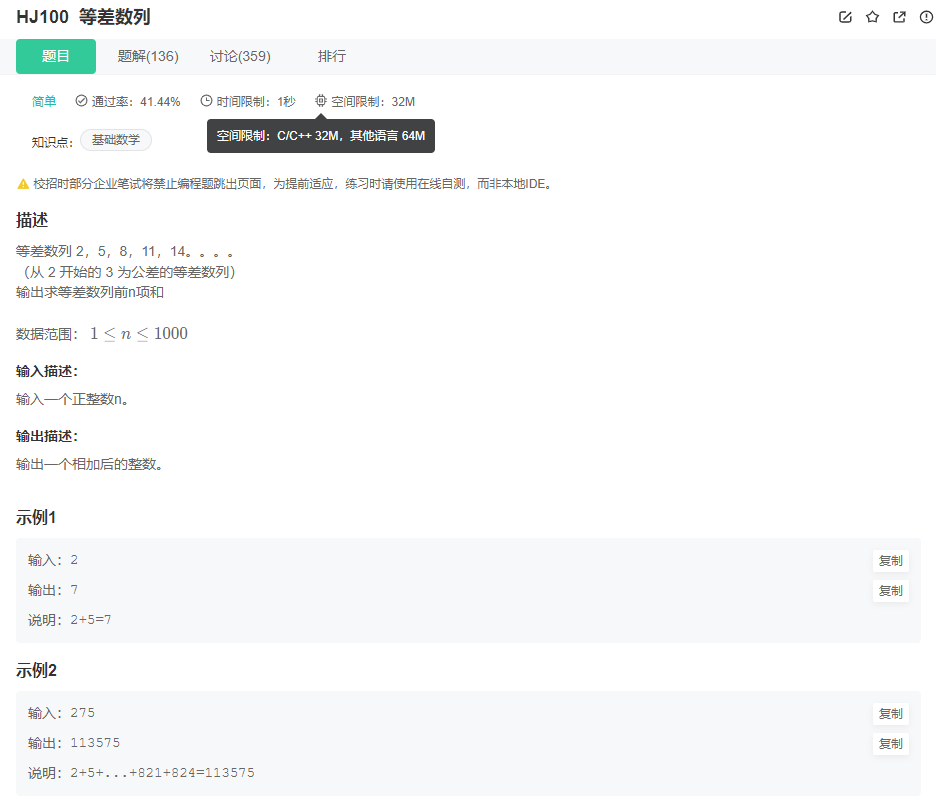936x803 pixels.
Task: Click the 示例2 heading
Action: click(36, 670)
